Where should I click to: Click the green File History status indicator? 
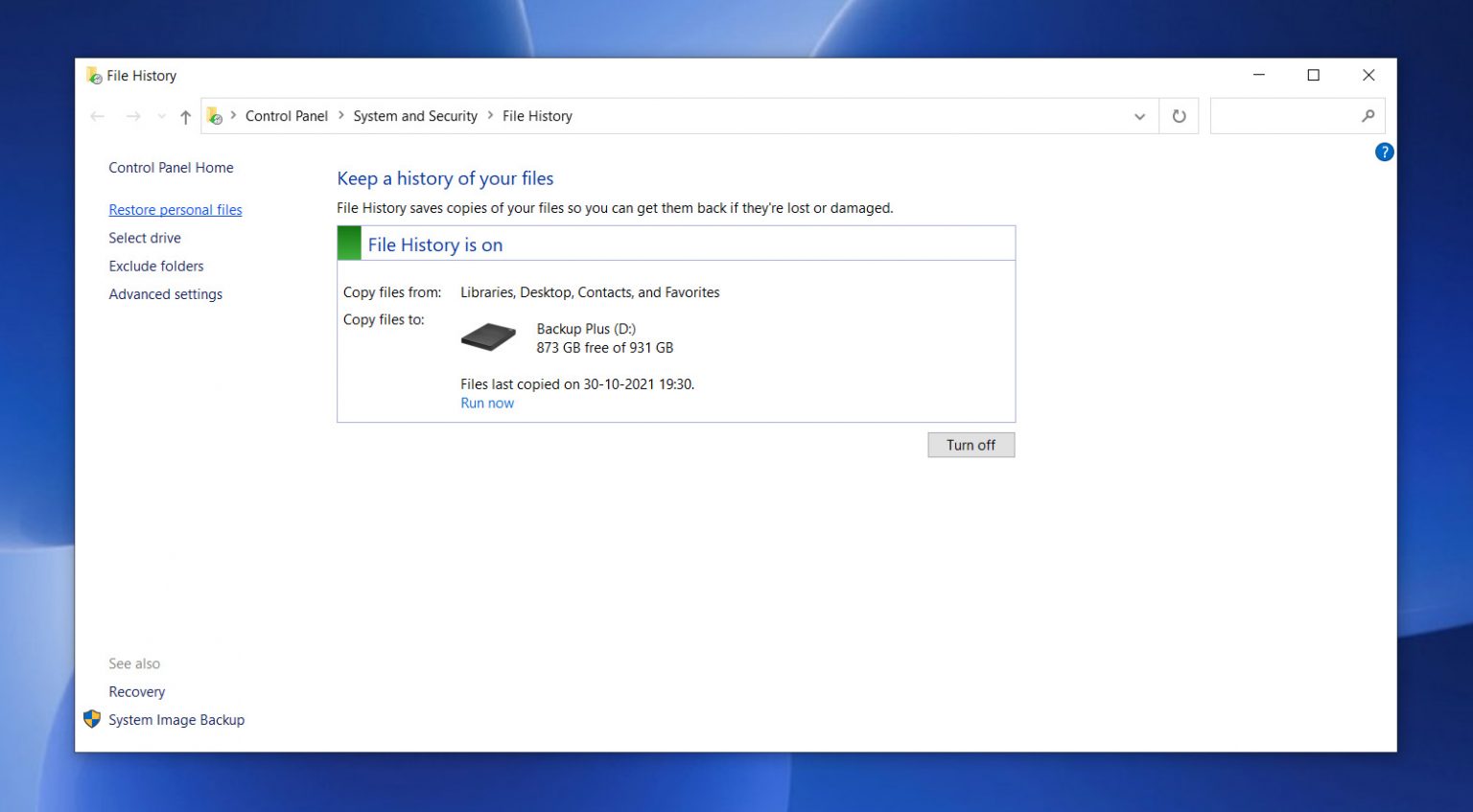pos(349,244)
